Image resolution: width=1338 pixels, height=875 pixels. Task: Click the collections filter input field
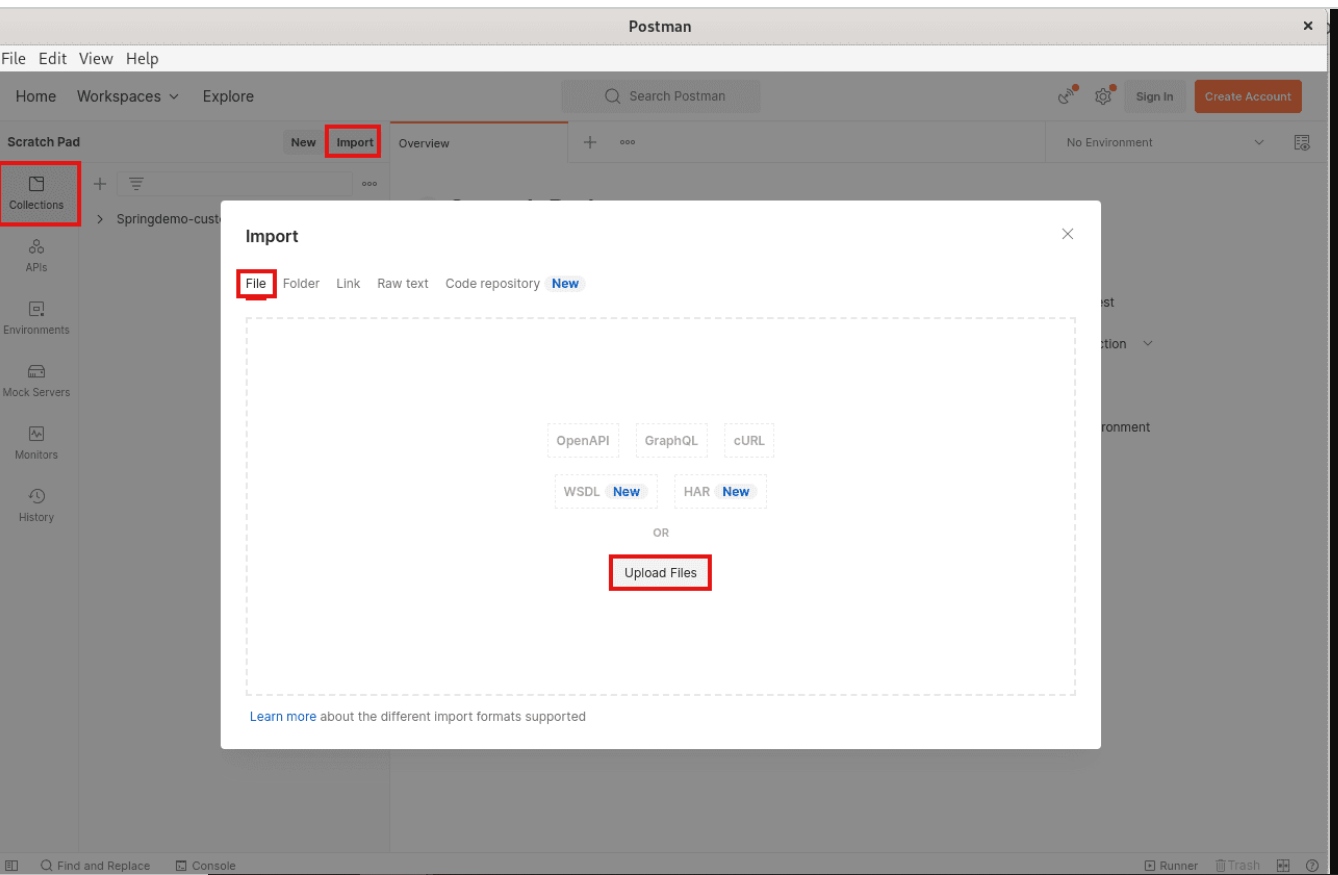pos(235,184)
